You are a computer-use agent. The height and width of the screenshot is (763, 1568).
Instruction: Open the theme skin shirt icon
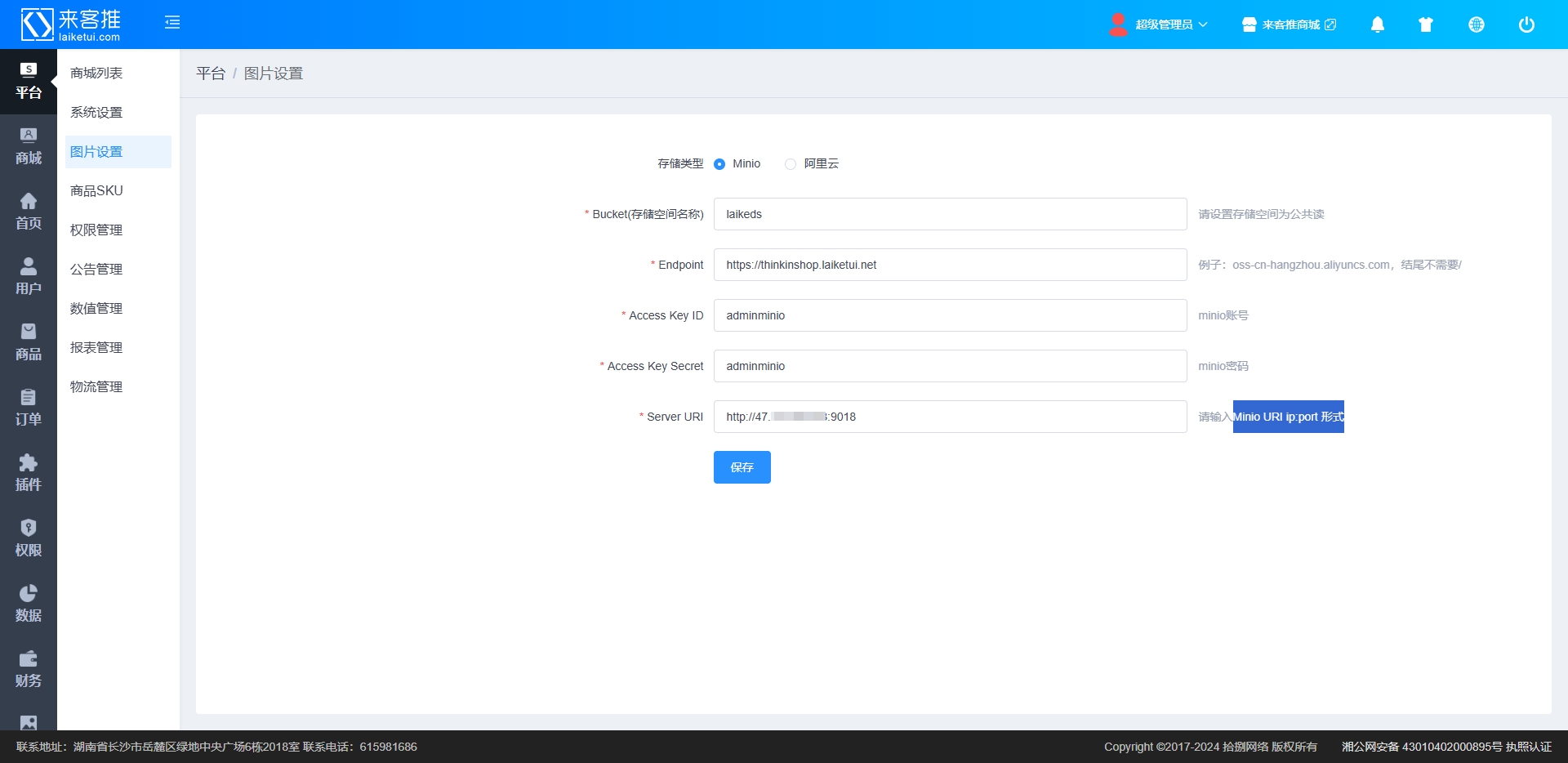pos(1426,25)
